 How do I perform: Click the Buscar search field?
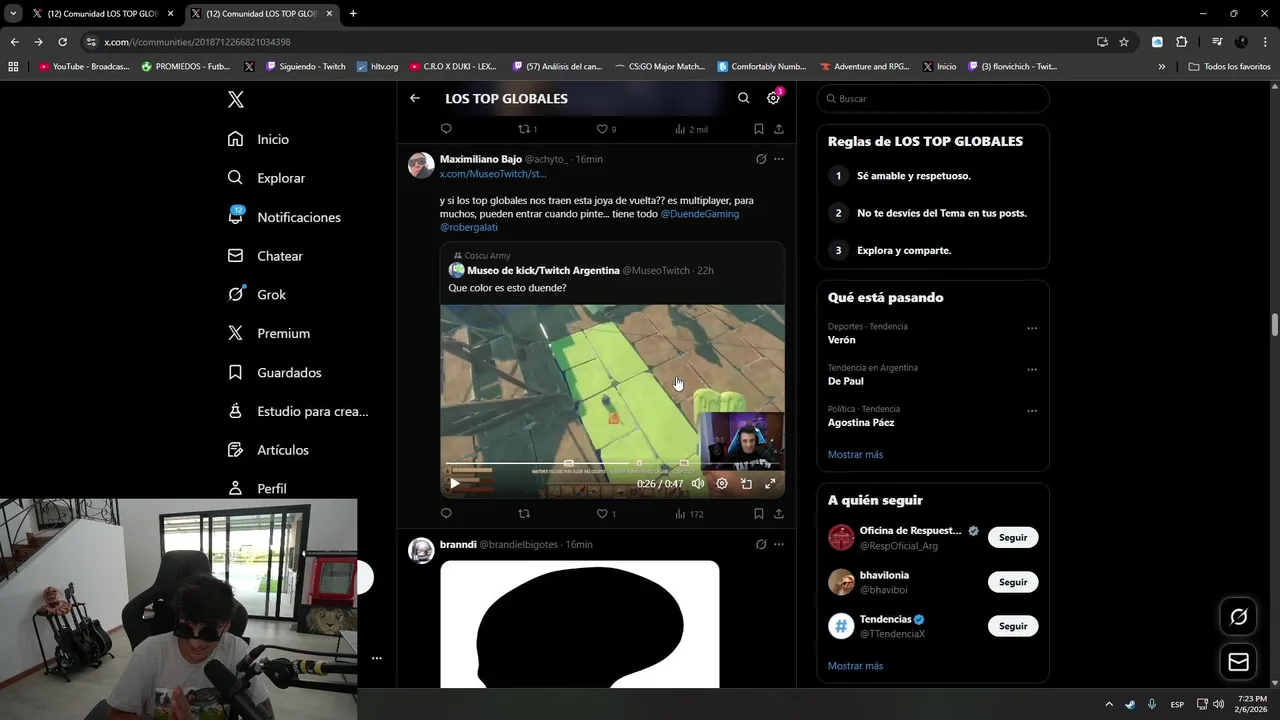(x=933, y=99)
